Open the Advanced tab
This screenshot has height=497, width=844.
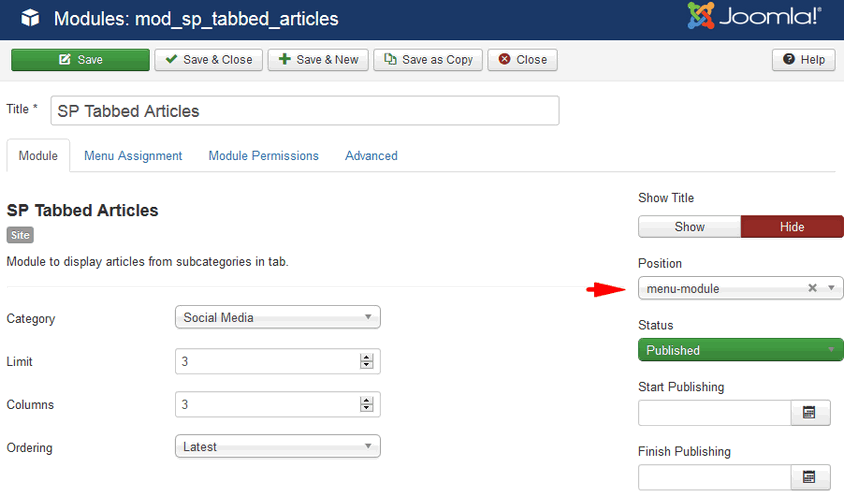click(x=371, y=156)
